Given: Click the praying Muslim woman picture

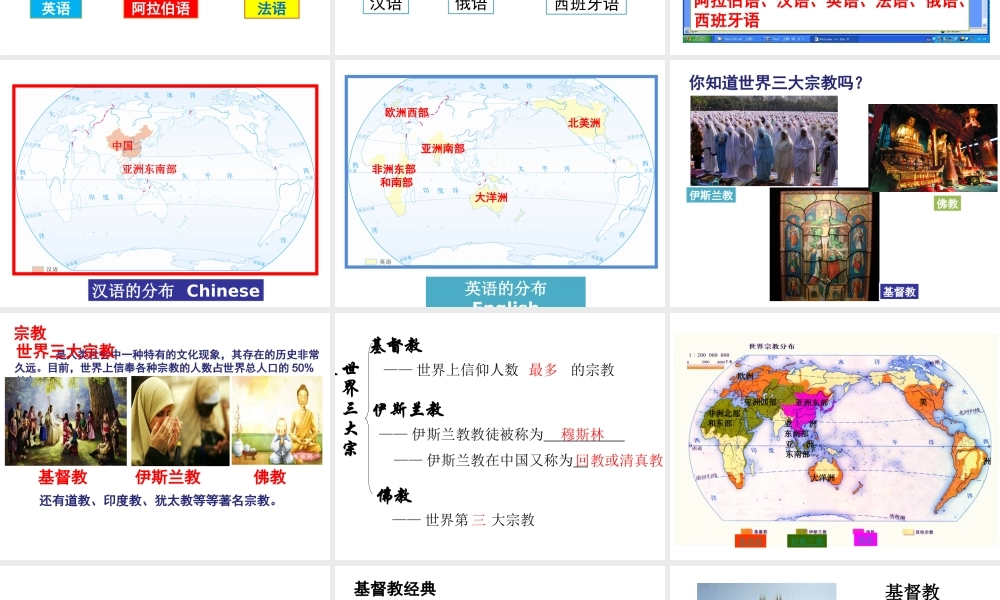Looking at the screenshot, I should (x=180, y=421).
